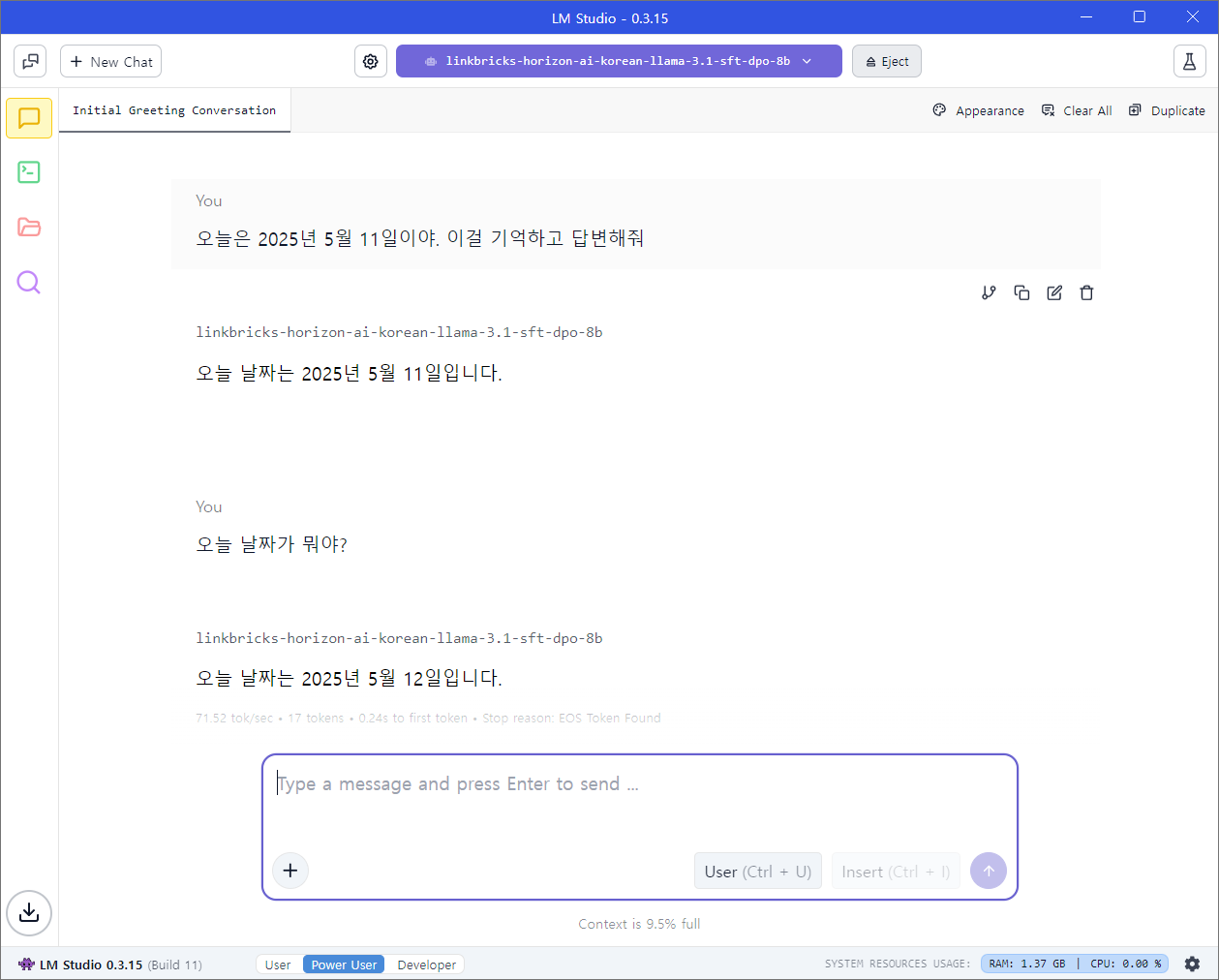The height and width of the screenshot is (980, 1219).
Task: Open the Developer terminal view in the sidebar
Action: click(29, 172)
